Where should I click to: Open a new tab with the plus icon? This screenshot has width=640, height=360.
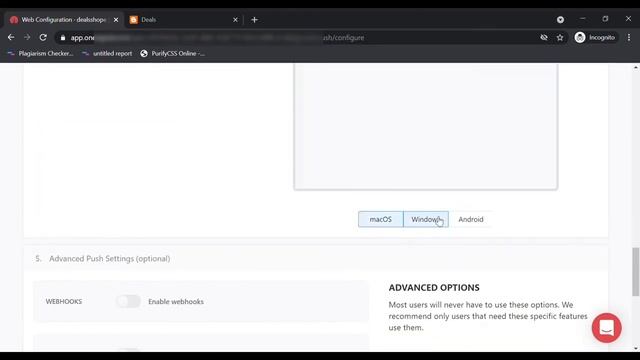[254, 20]
